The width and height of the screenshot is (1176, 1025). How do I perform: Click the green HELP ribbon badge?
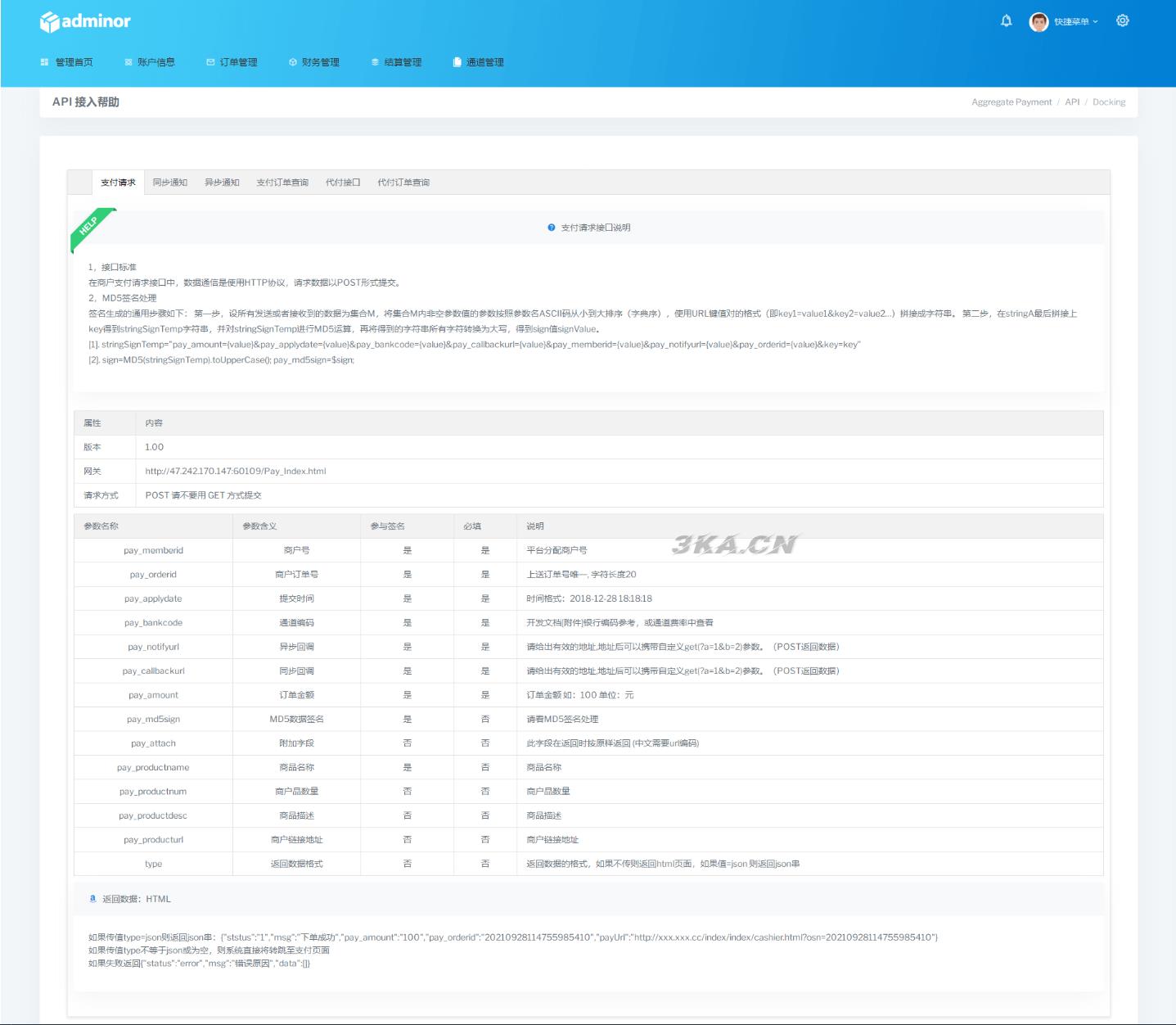click(x=91, y=227)
